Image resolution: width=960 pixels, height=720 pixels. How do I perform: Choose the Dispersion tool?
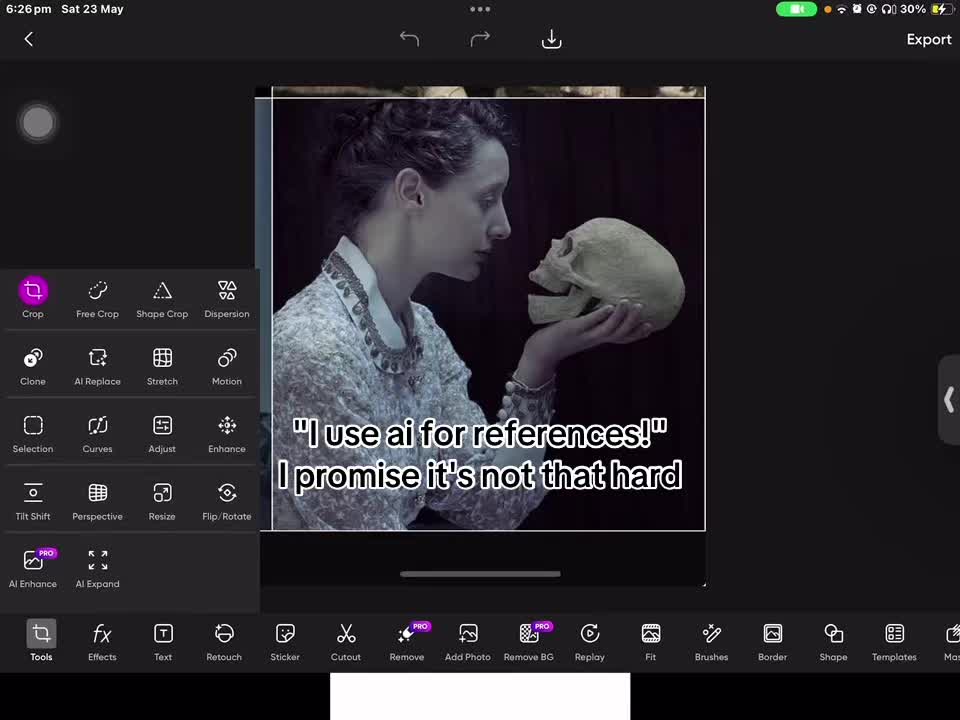(x=227, y=299)
